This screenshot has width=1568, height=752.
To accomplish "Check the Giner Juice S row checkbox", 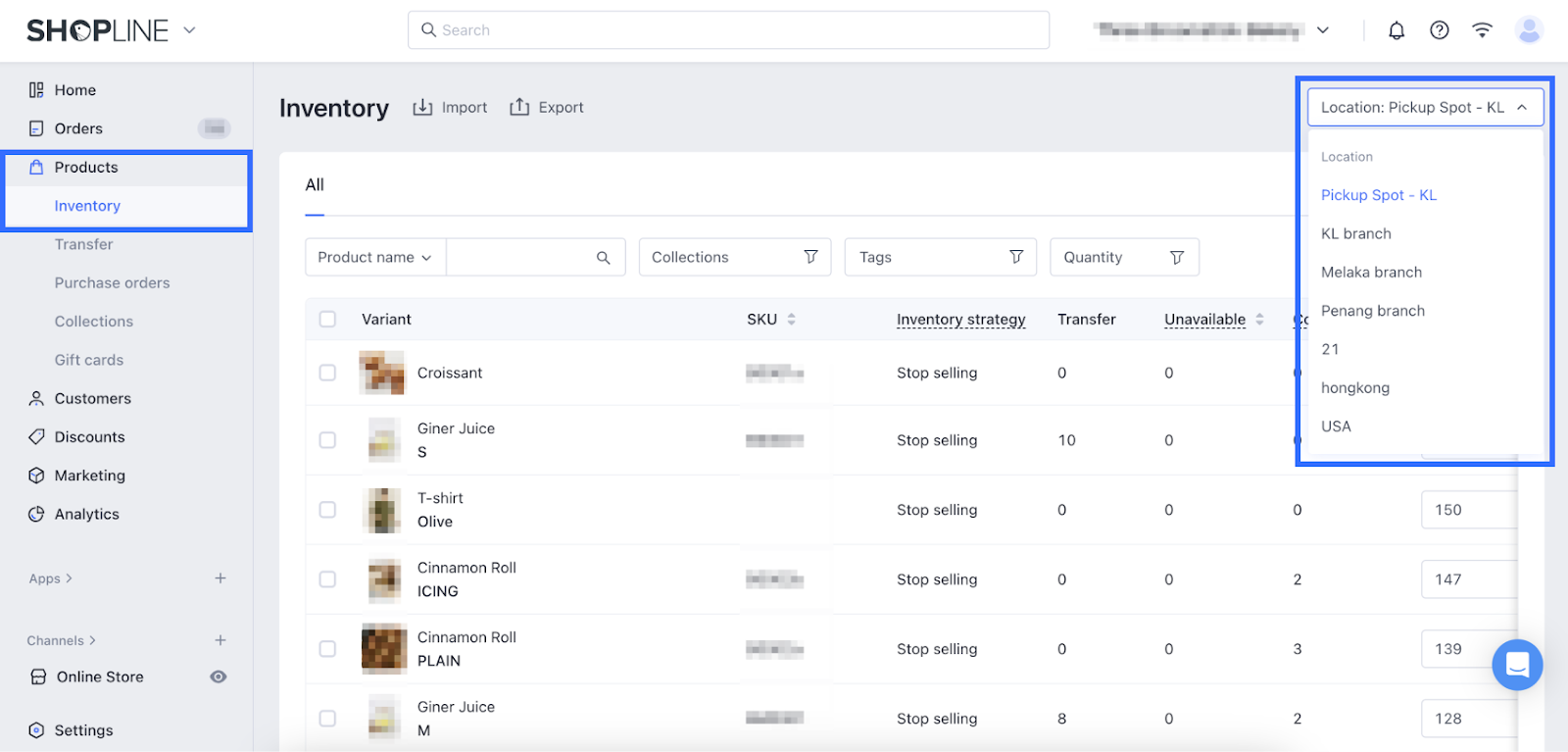I will (327, 440).
